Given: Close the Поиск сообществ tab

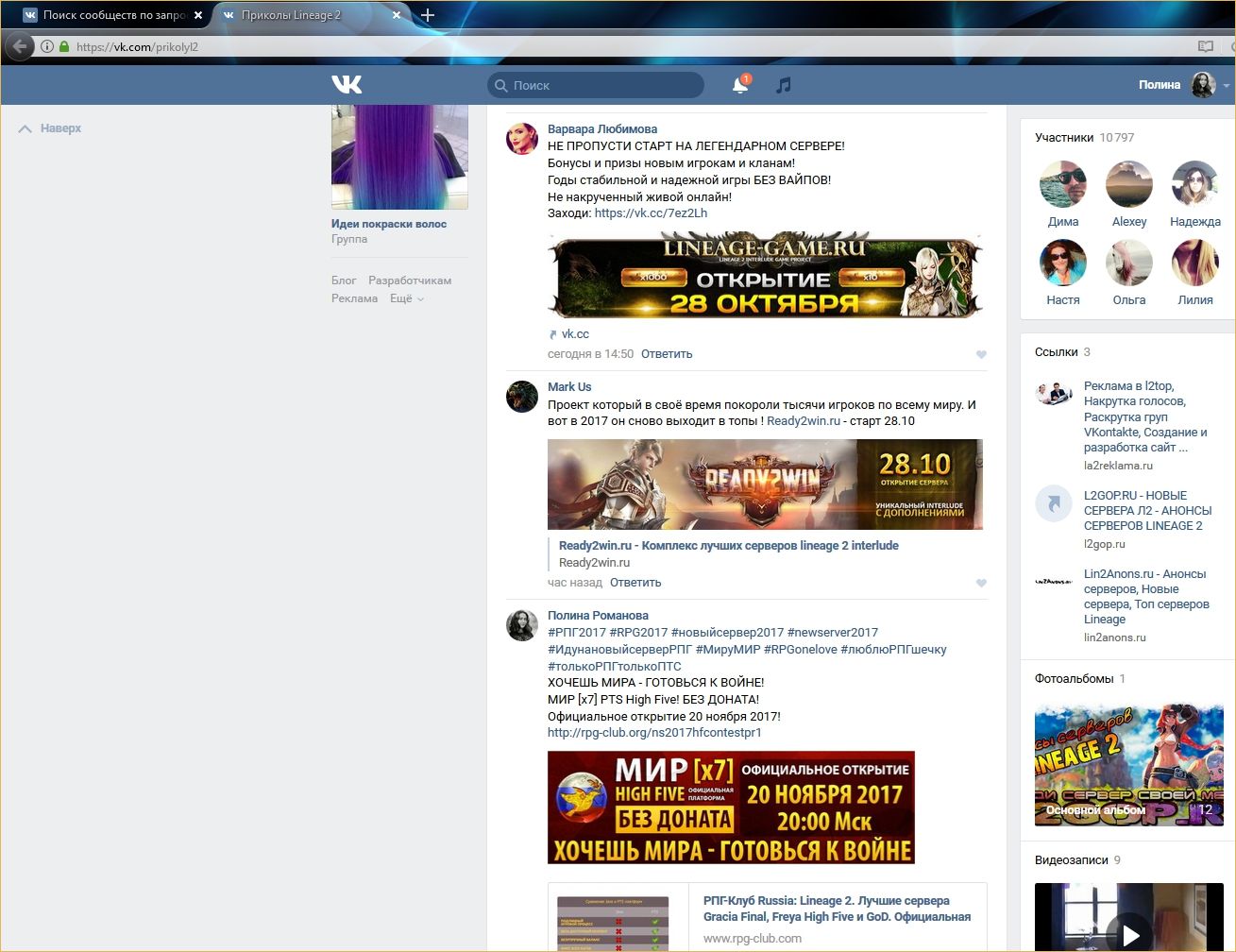Looking at the screenshot, I should coord(198,15).
